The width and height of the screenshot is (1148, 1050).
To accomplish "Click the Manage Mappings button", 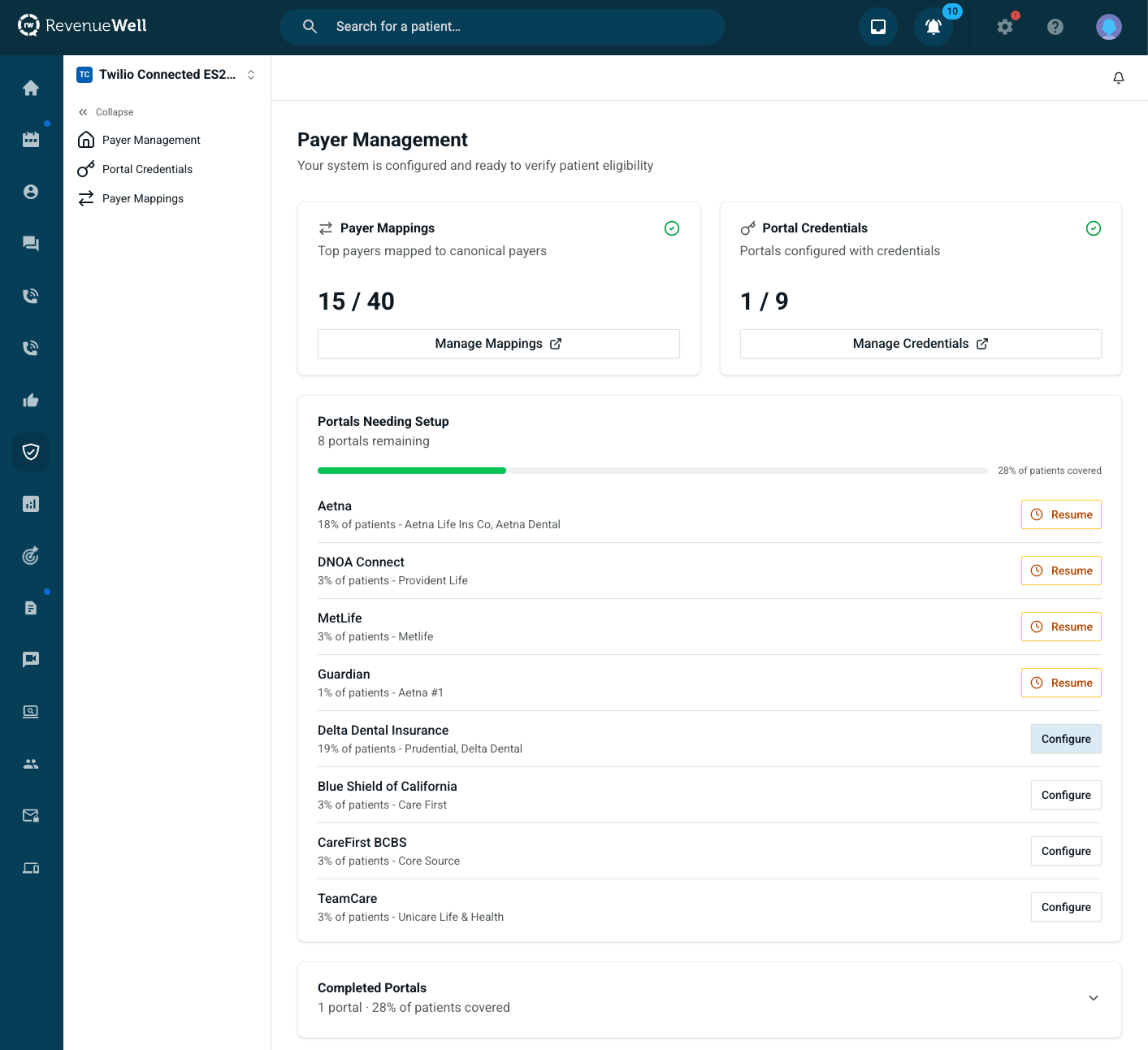I will tap(498, 344).
